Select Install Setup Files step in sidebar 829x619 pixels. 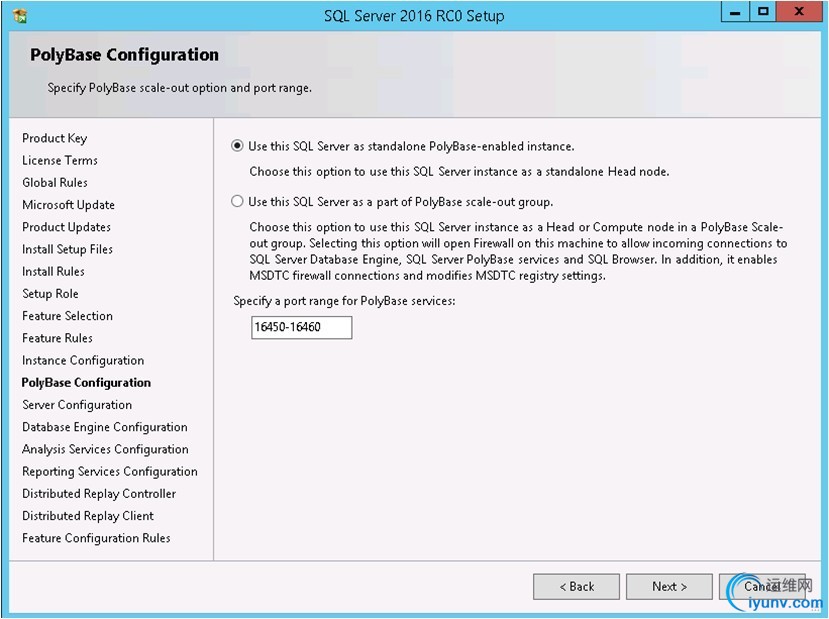point(67,249)
